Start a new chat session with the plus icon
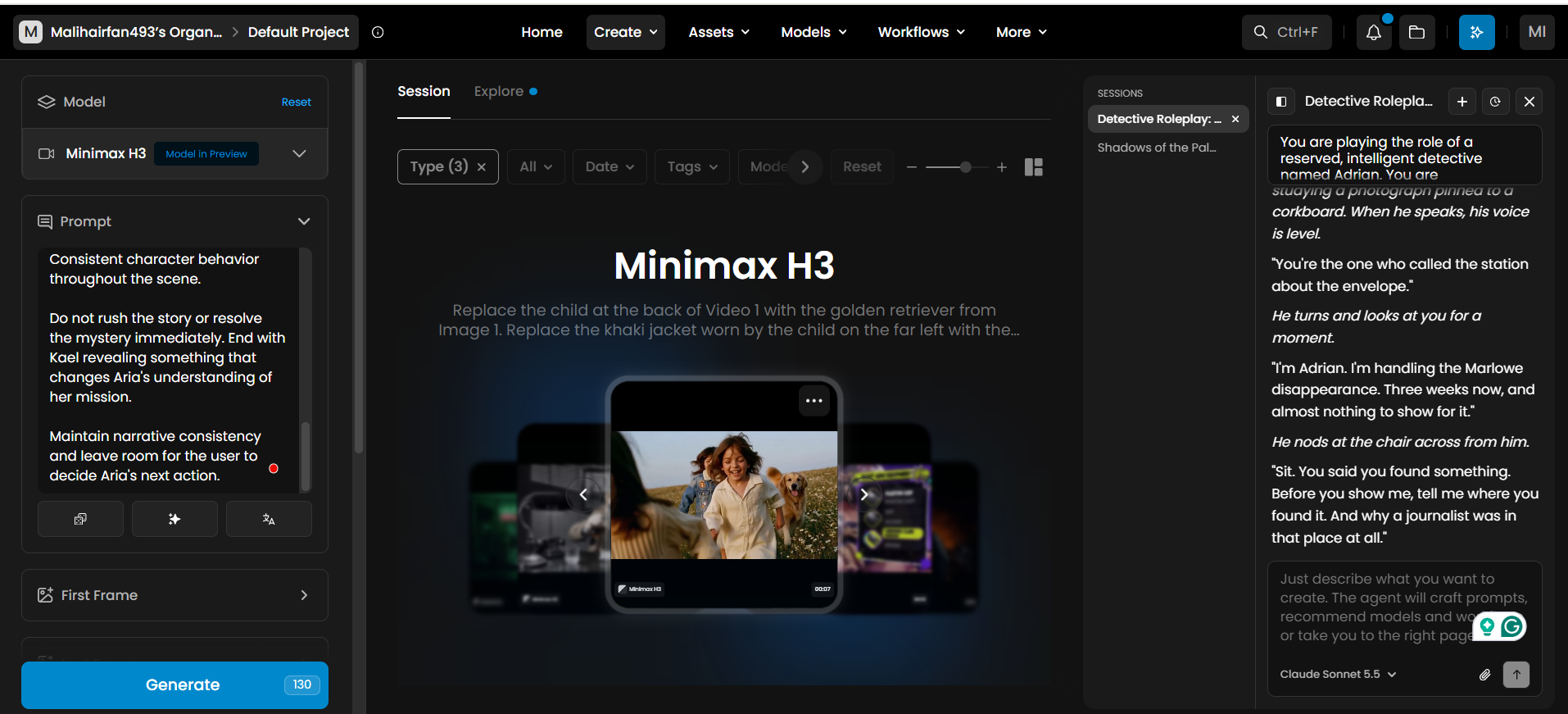This screenshot has height=714, width=1568. point(1462,102)
